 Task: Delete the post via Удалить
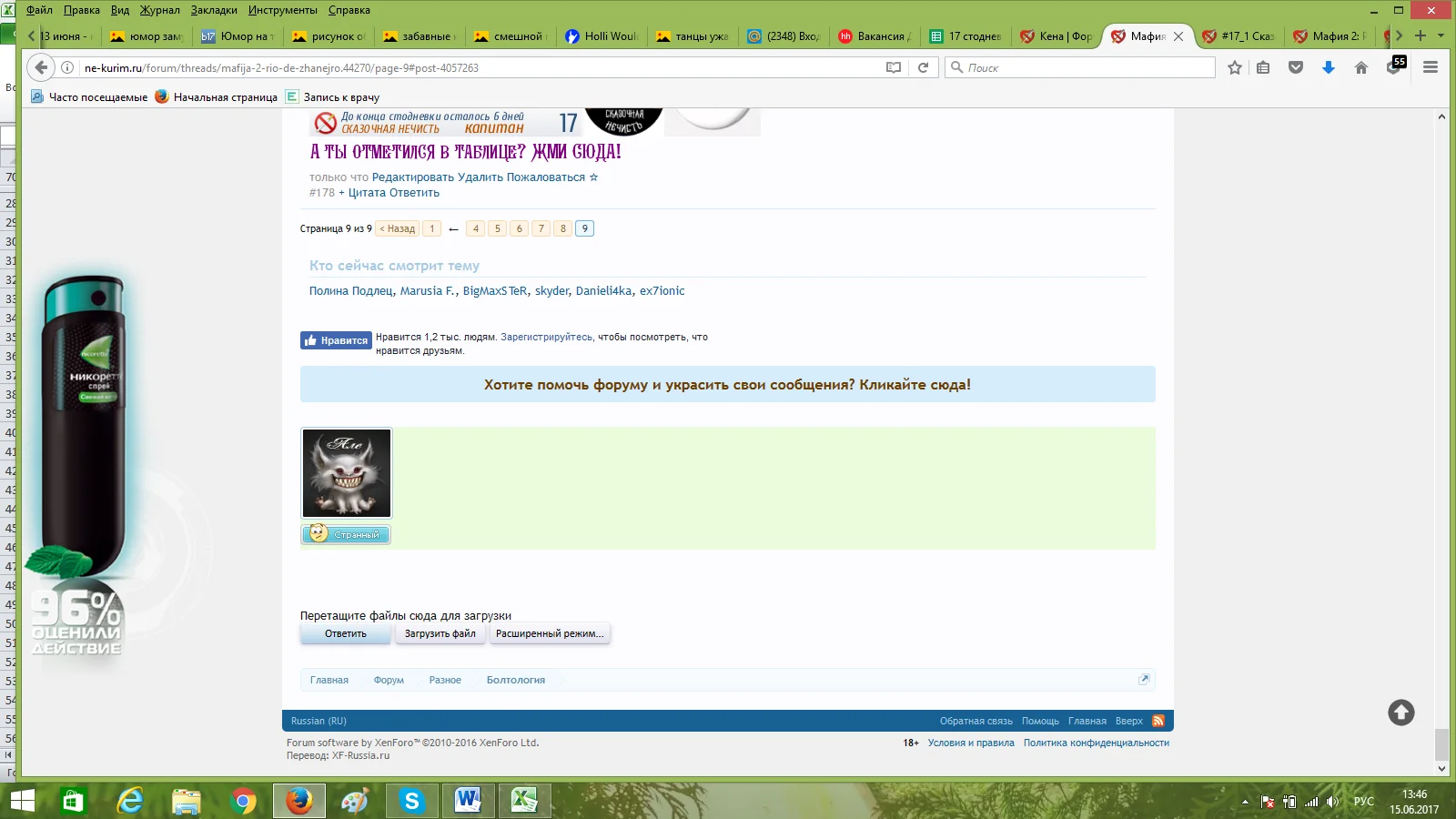(x=480, y=177)
